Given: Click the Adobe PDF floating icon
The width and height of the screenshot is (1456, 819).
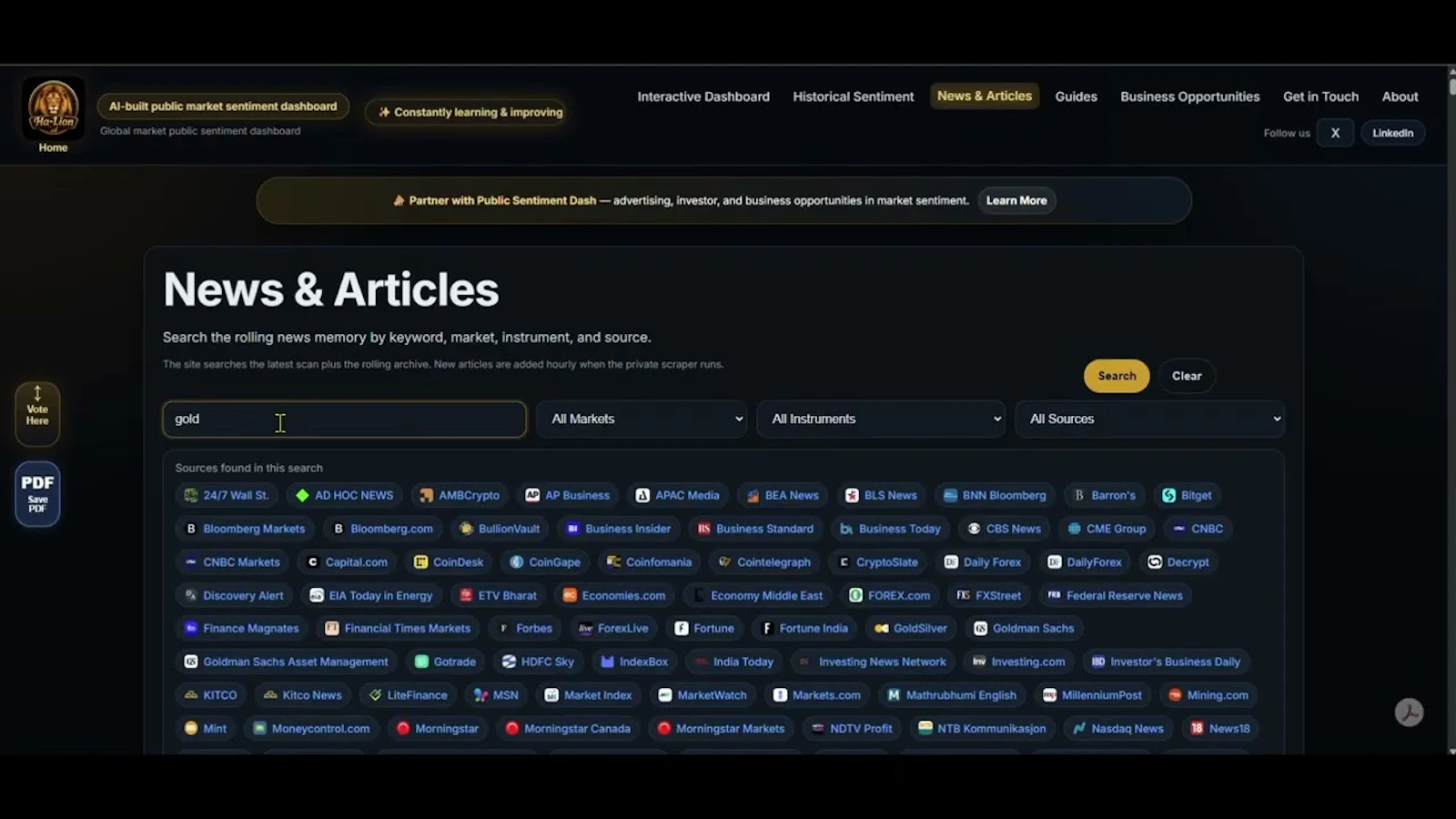Looking at the screenshot, I should pyautogui.click(x=1409, y=712).
